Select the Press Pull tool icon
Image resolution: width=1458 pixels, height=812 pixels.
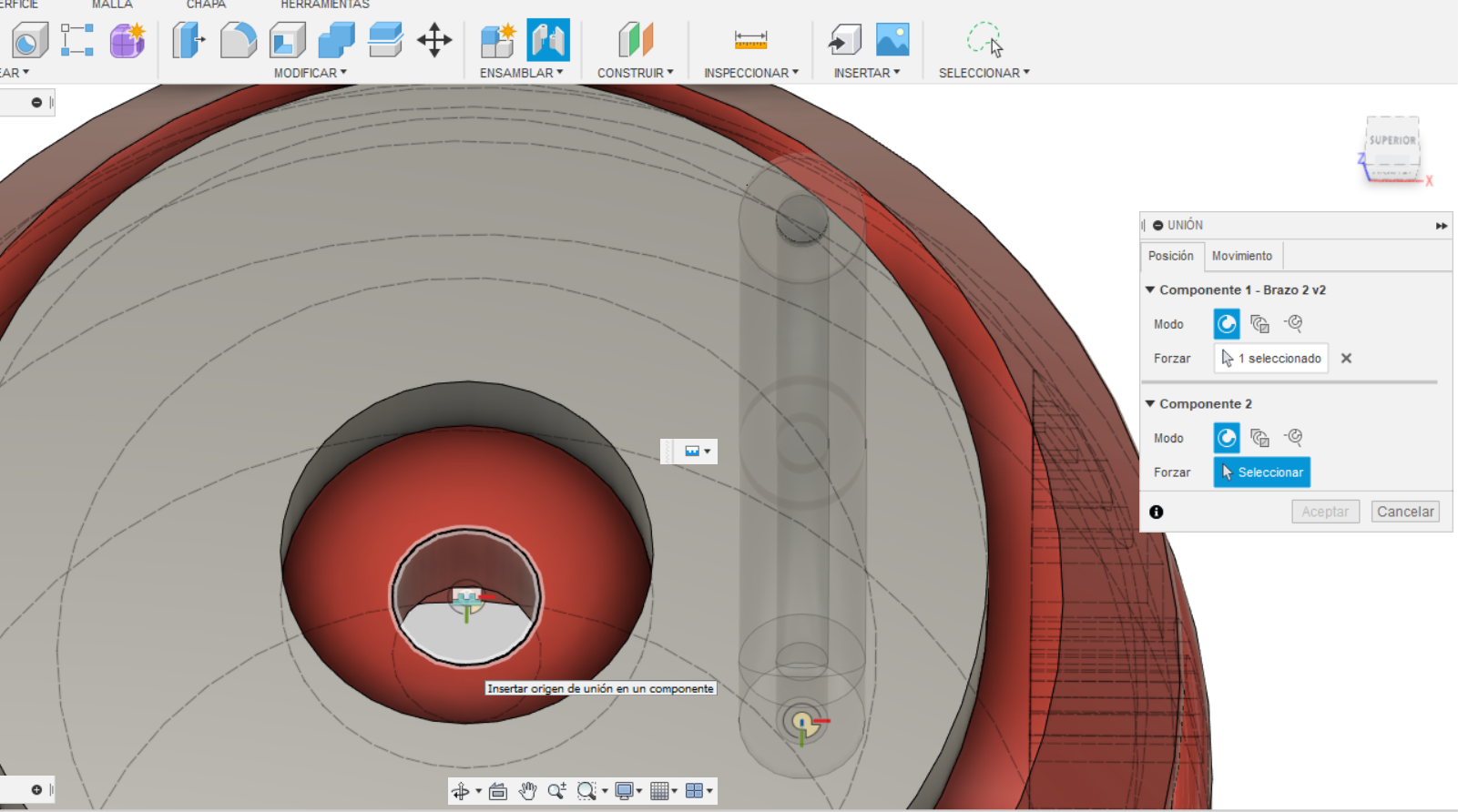(x=189, y=40)
